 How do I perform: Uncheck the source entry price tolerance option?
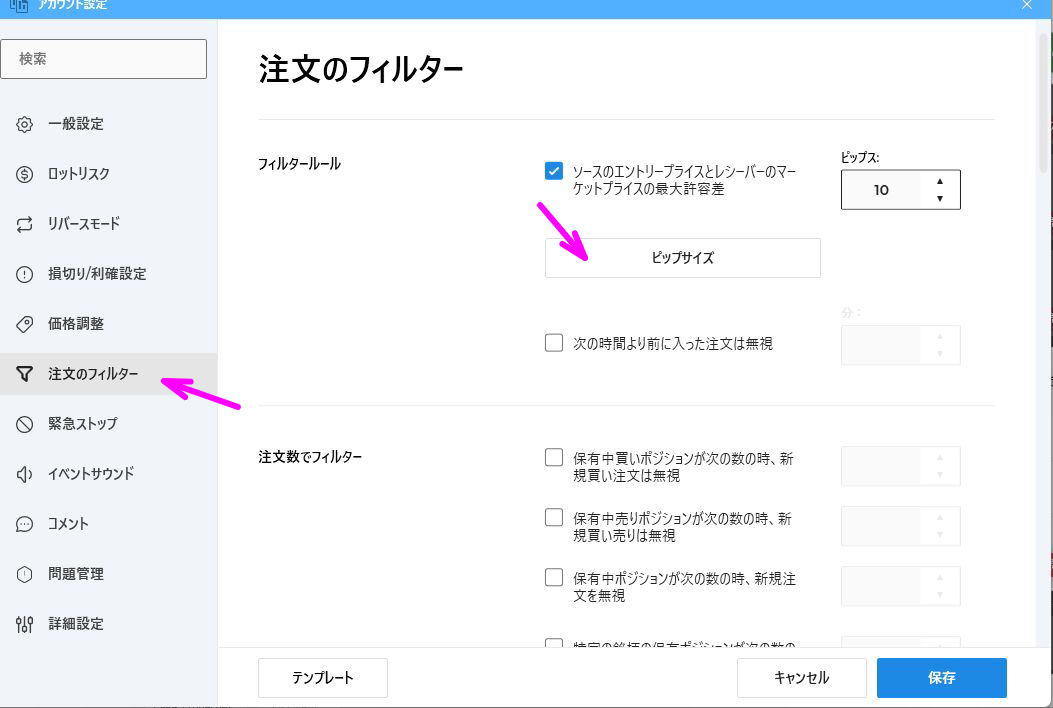tap(554, 170)
